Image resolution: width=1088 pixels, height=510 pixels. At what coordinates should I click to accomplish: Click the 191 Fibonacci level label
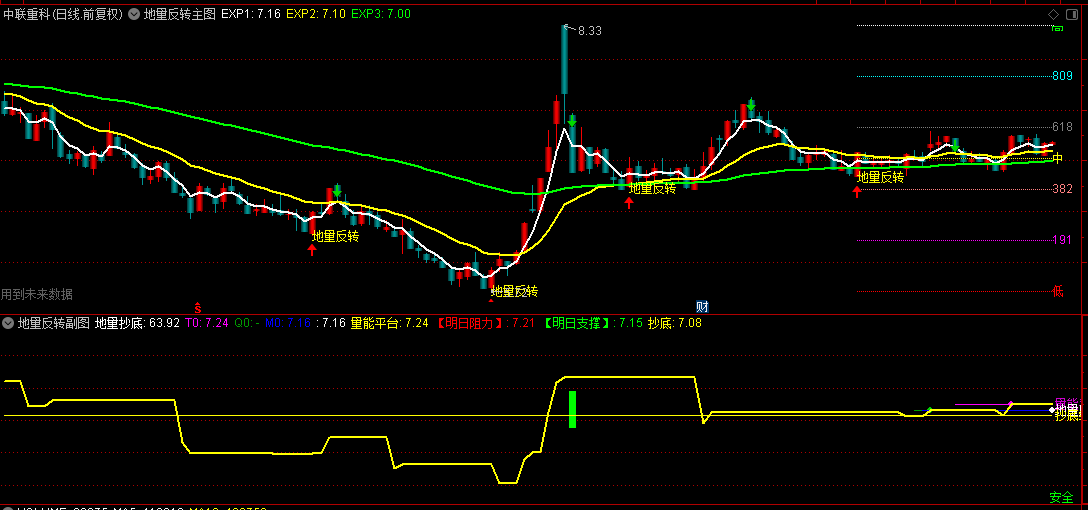1062,240
